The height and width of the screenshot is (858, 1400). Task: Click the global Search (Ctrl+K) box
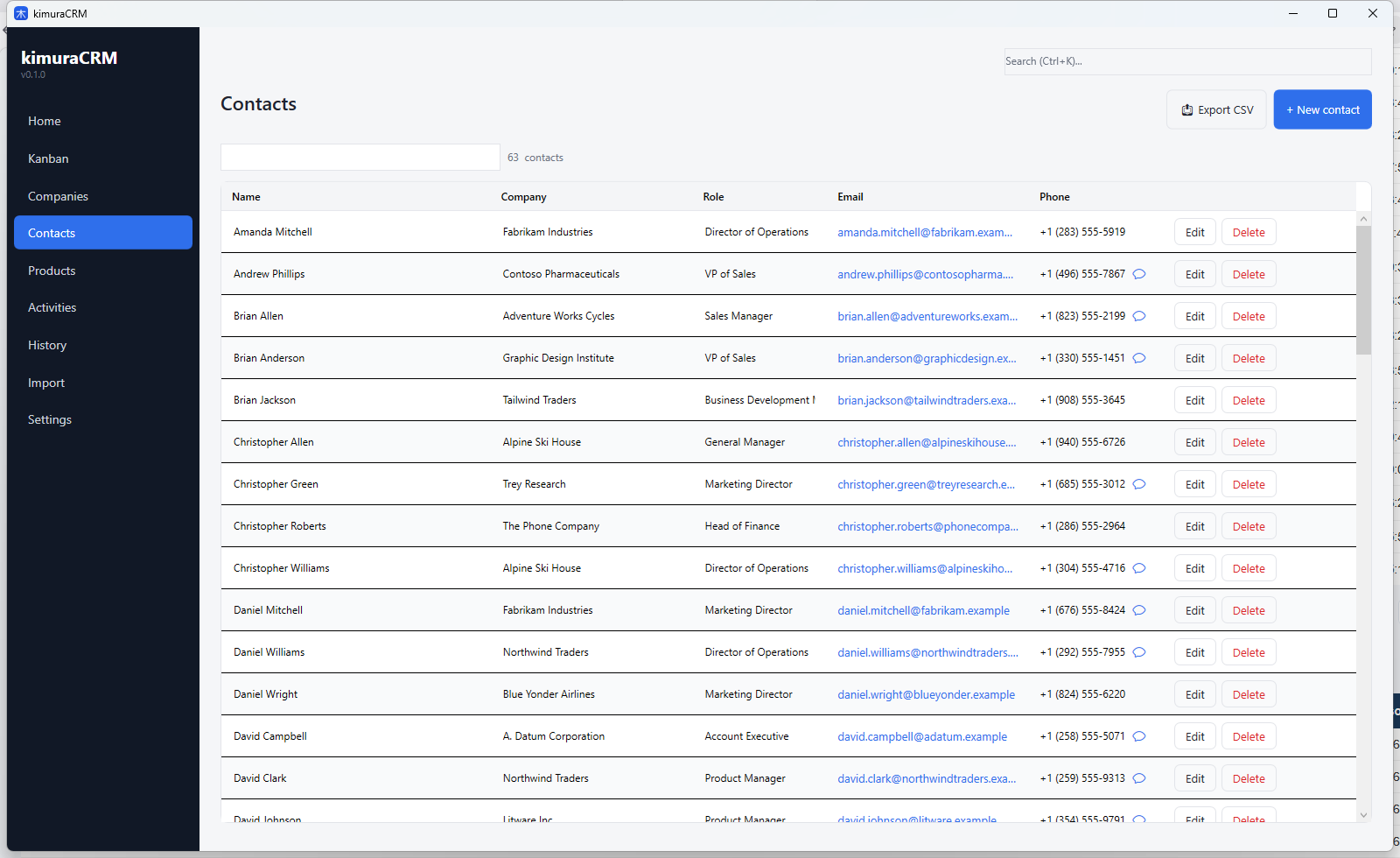click(1187, 60)
